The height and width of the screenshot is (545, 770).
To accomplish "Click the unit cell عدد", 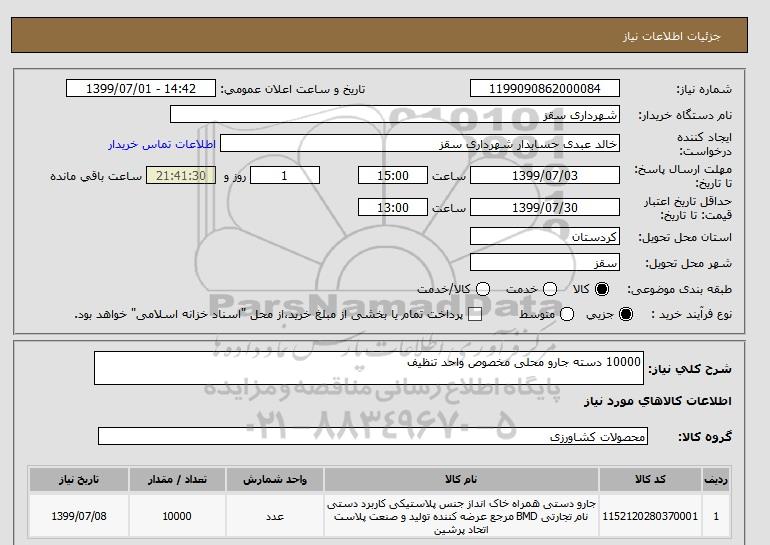I will (x=275, y=517).
